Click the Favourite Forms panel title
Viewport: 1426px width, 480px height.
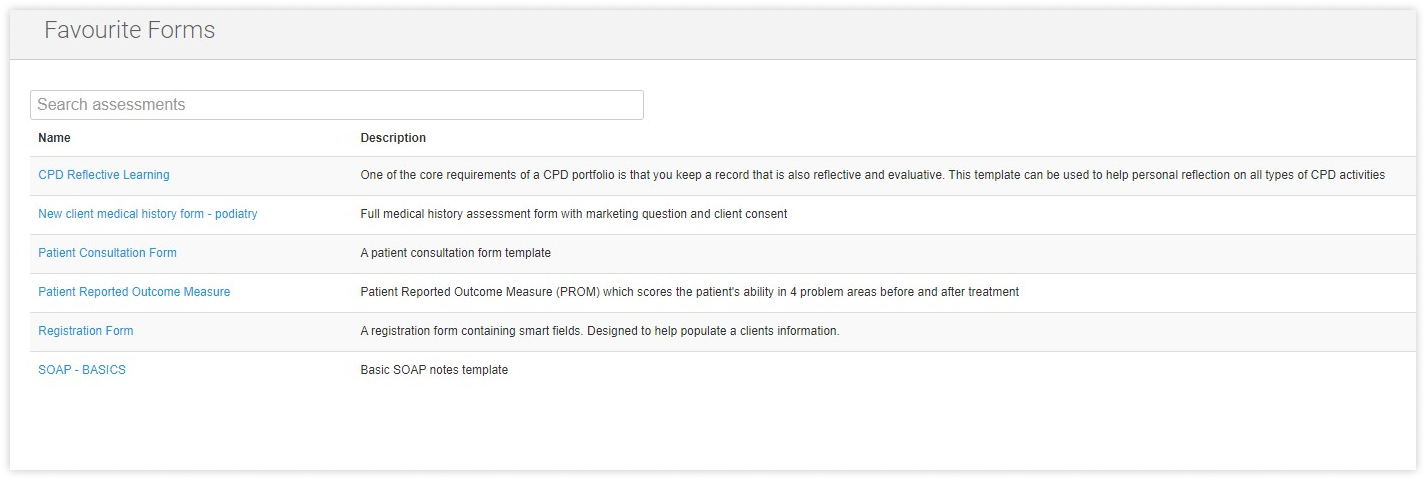pyautogui.click(x=130, y=31)
